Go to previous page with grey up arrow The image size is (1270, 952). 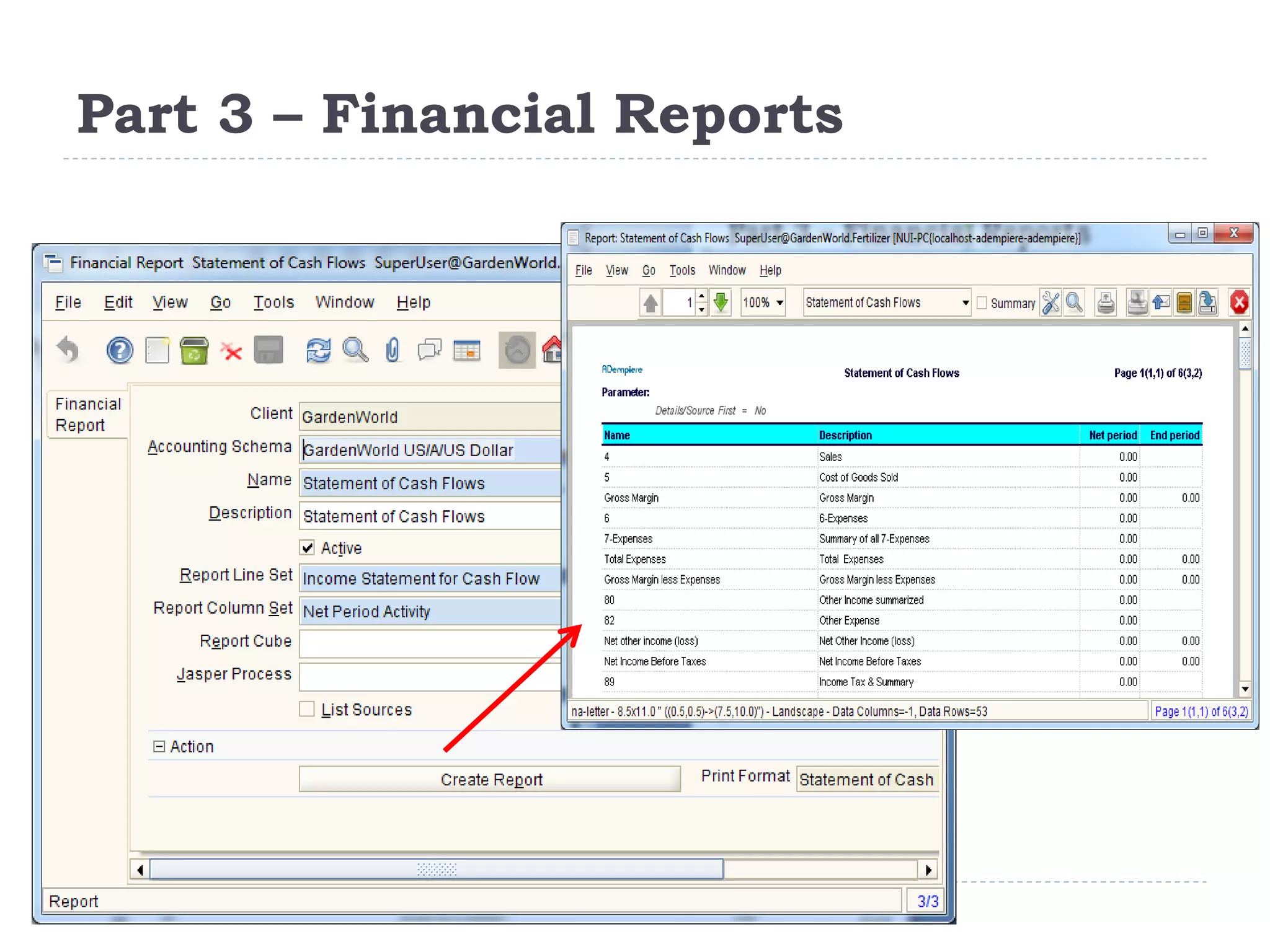click(651, 303)
